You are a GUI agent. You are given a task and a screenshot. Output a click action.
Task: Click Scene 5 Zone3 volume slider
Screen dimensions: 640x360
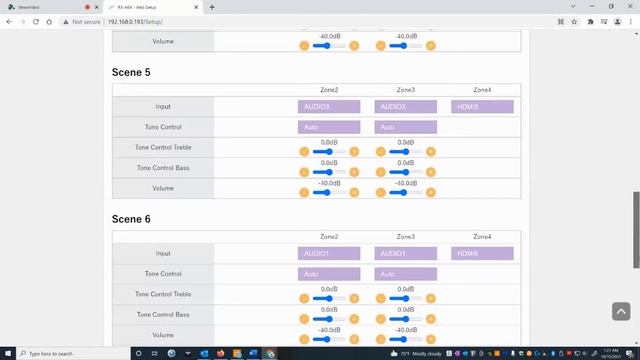[x=406, y=193]
